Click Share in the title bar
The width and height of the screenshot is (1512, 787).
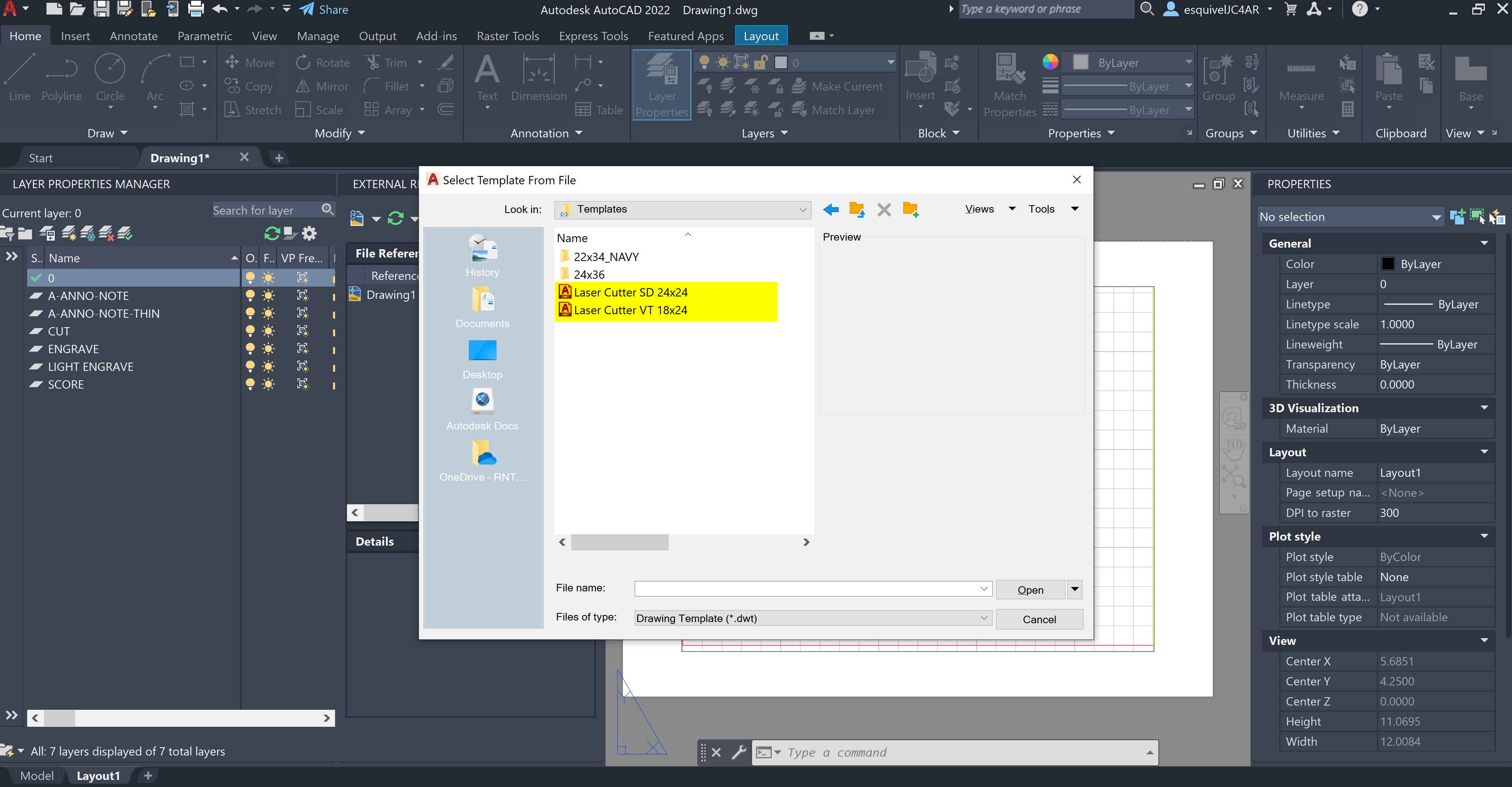[323, 9]
